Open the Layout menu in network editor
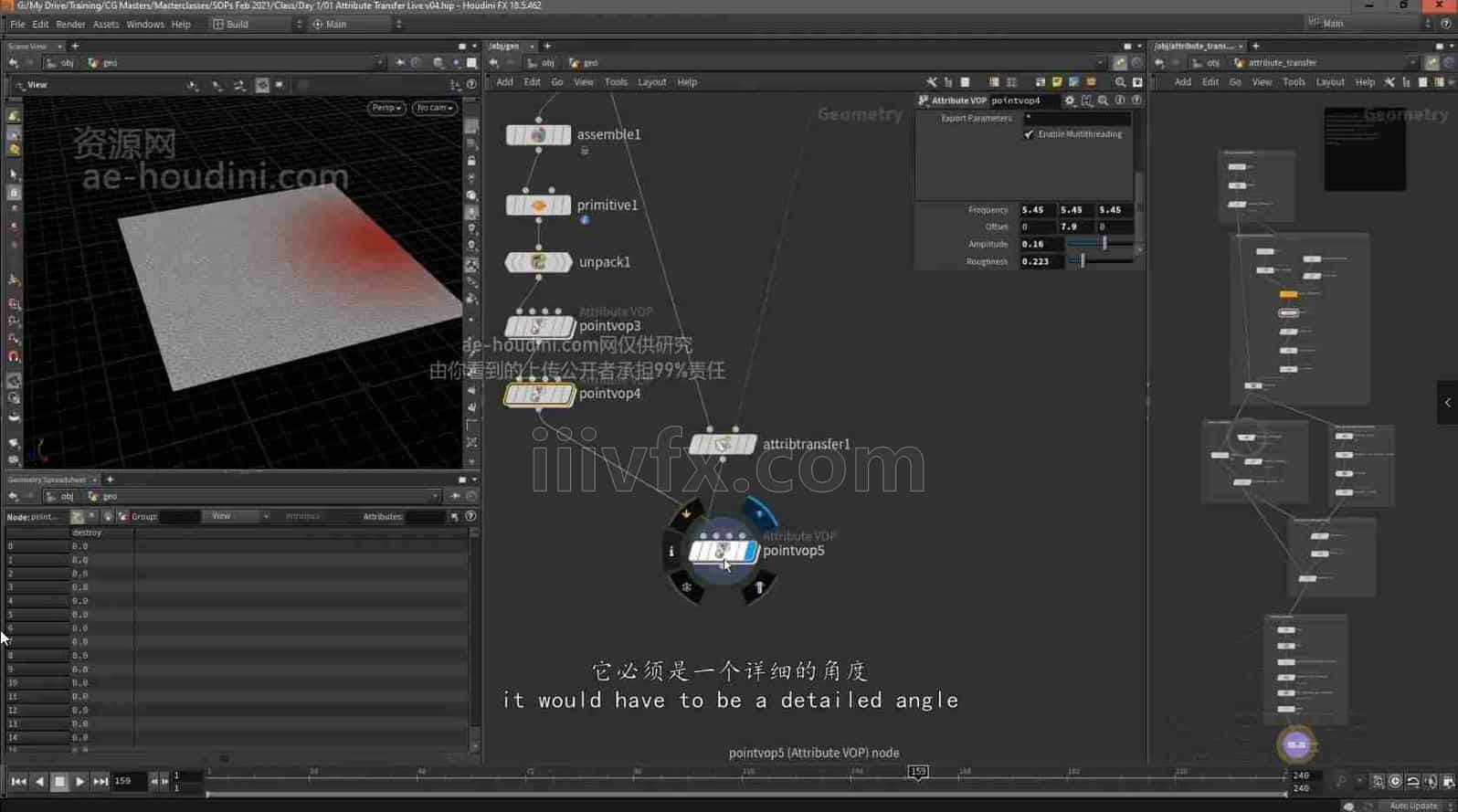 point(651,82)
